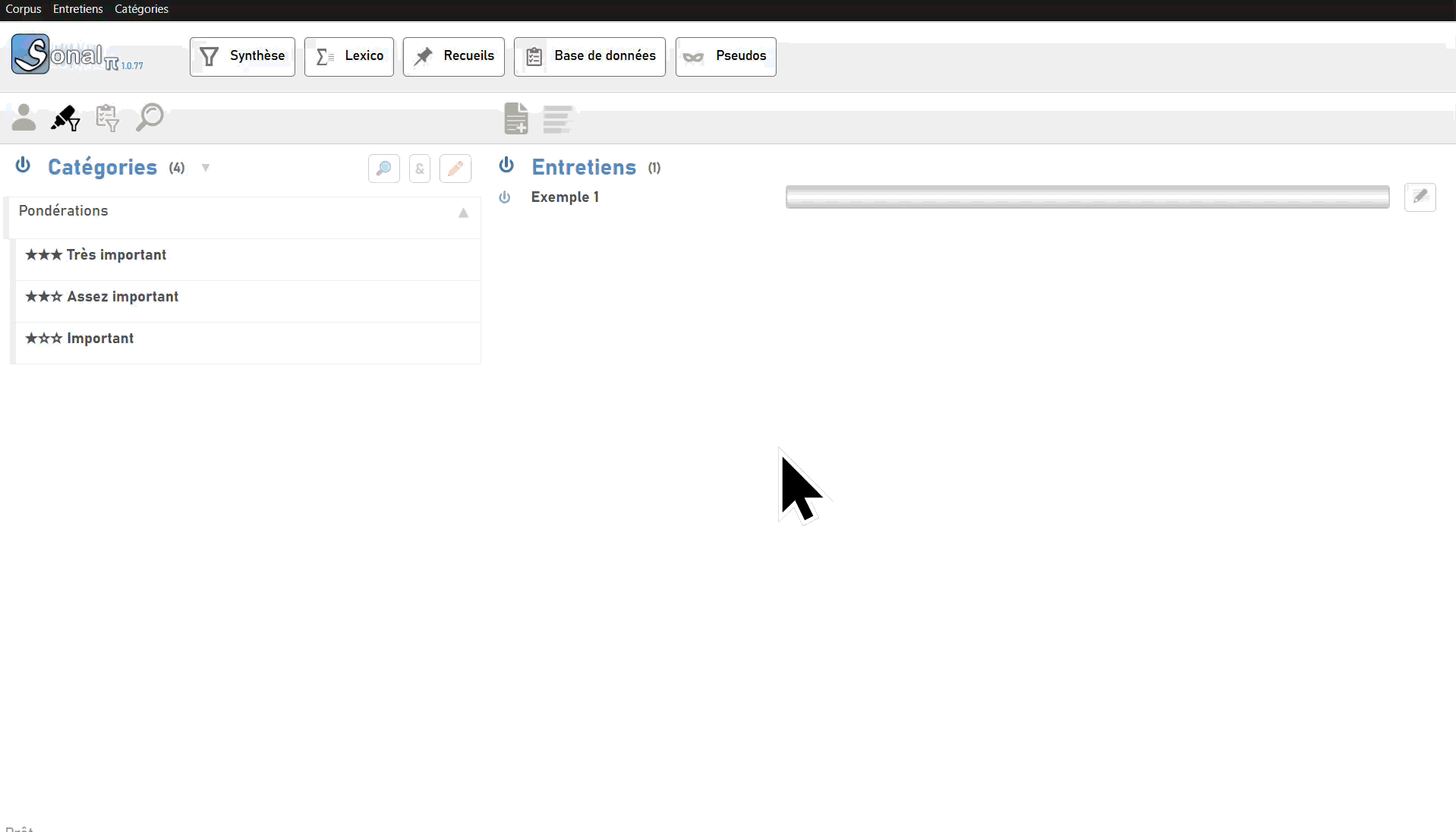1456x832 pixels.
Task: Toggle the Catégories power button
Action: 24,165
